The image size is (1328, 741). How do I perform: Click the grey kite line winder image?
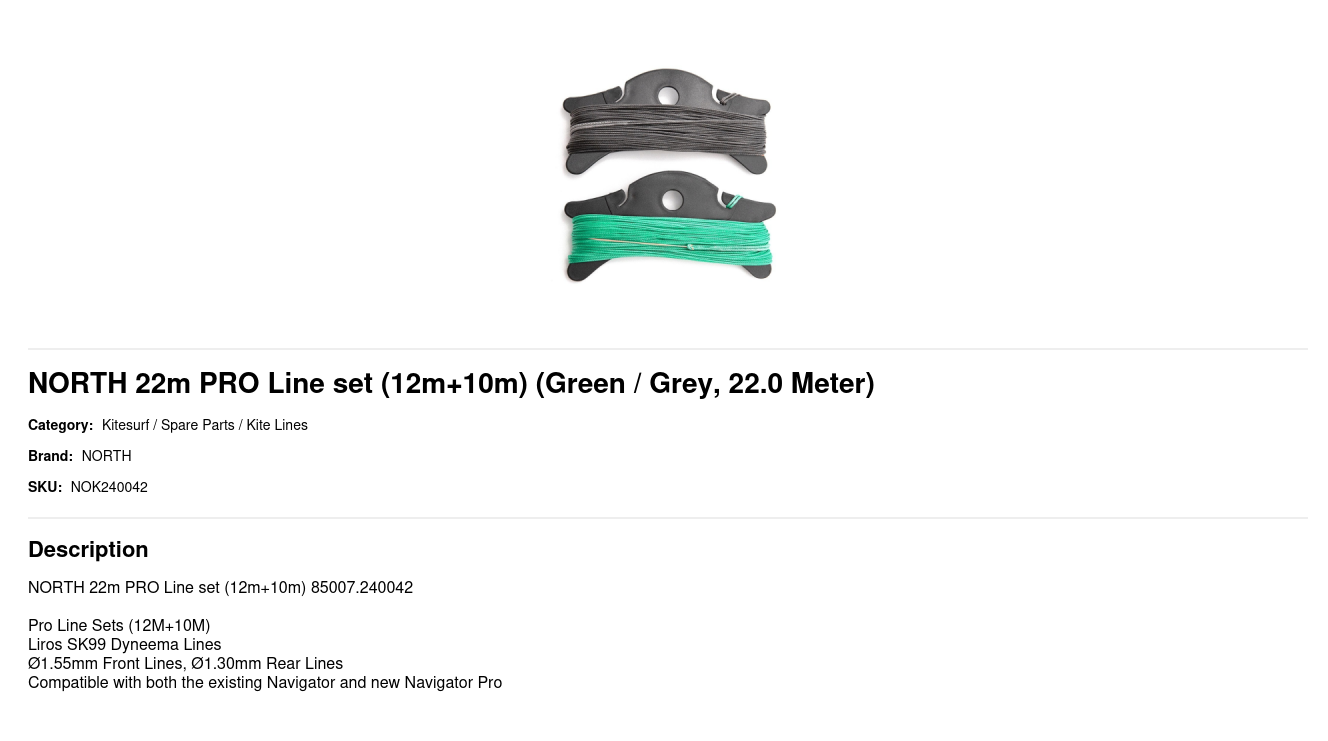click(x=666, y=122)
